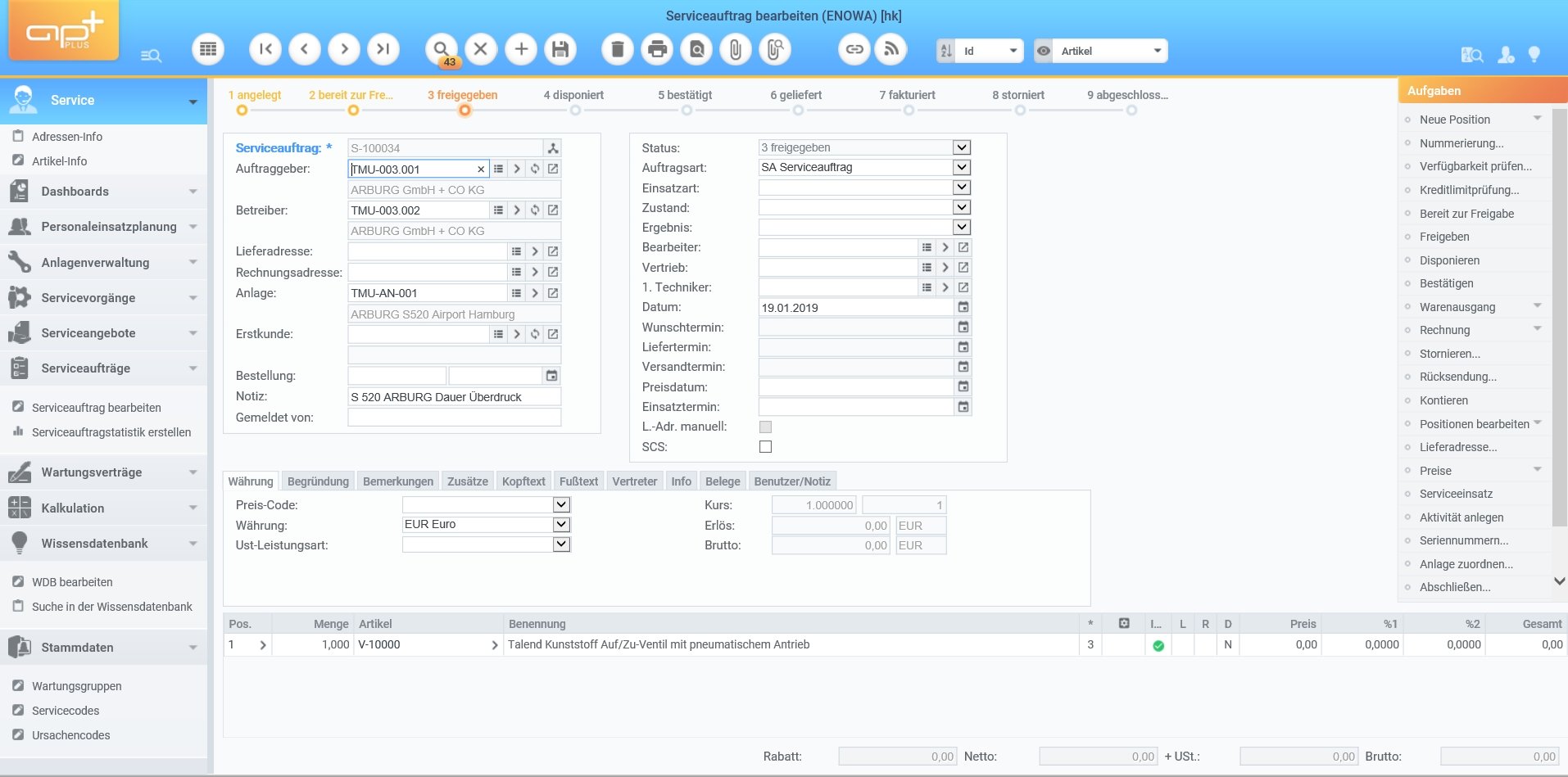Open hierarchy icon next to S-100034
The width and height of the screenshot is (1568, 777).
tap(553, 148)
